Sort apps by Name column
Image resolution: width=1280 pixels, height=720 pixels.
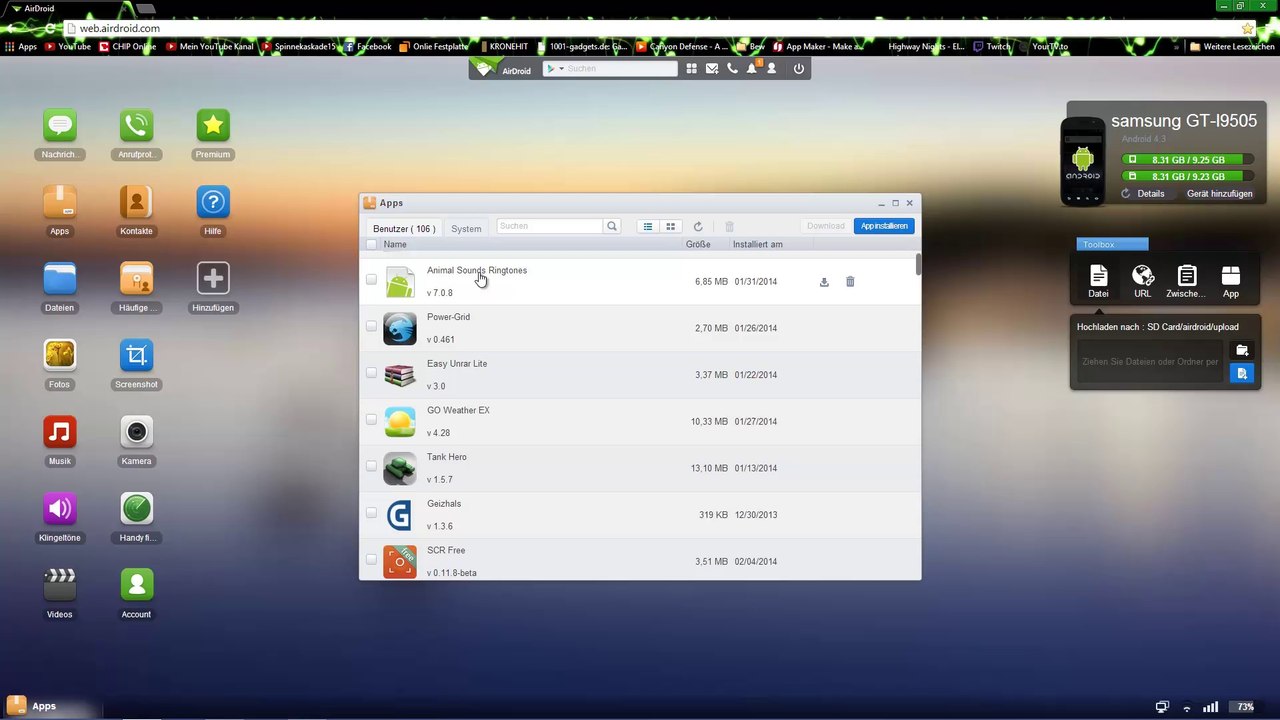pyautogui.click(x=395, y=244)
